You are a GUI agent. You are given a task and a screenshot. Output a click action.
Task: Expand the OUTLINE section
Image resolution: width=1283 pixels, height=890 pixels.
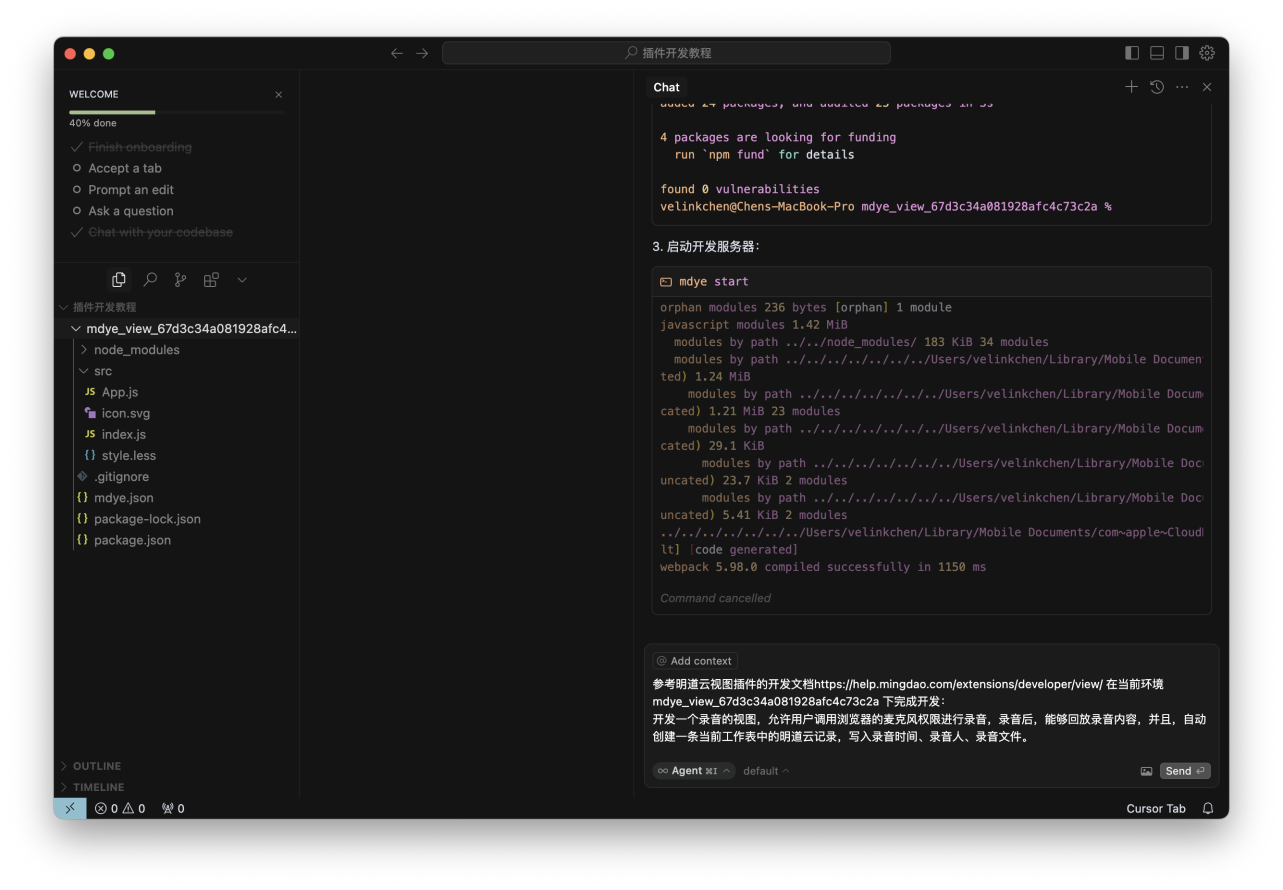(x=96, y=766)
